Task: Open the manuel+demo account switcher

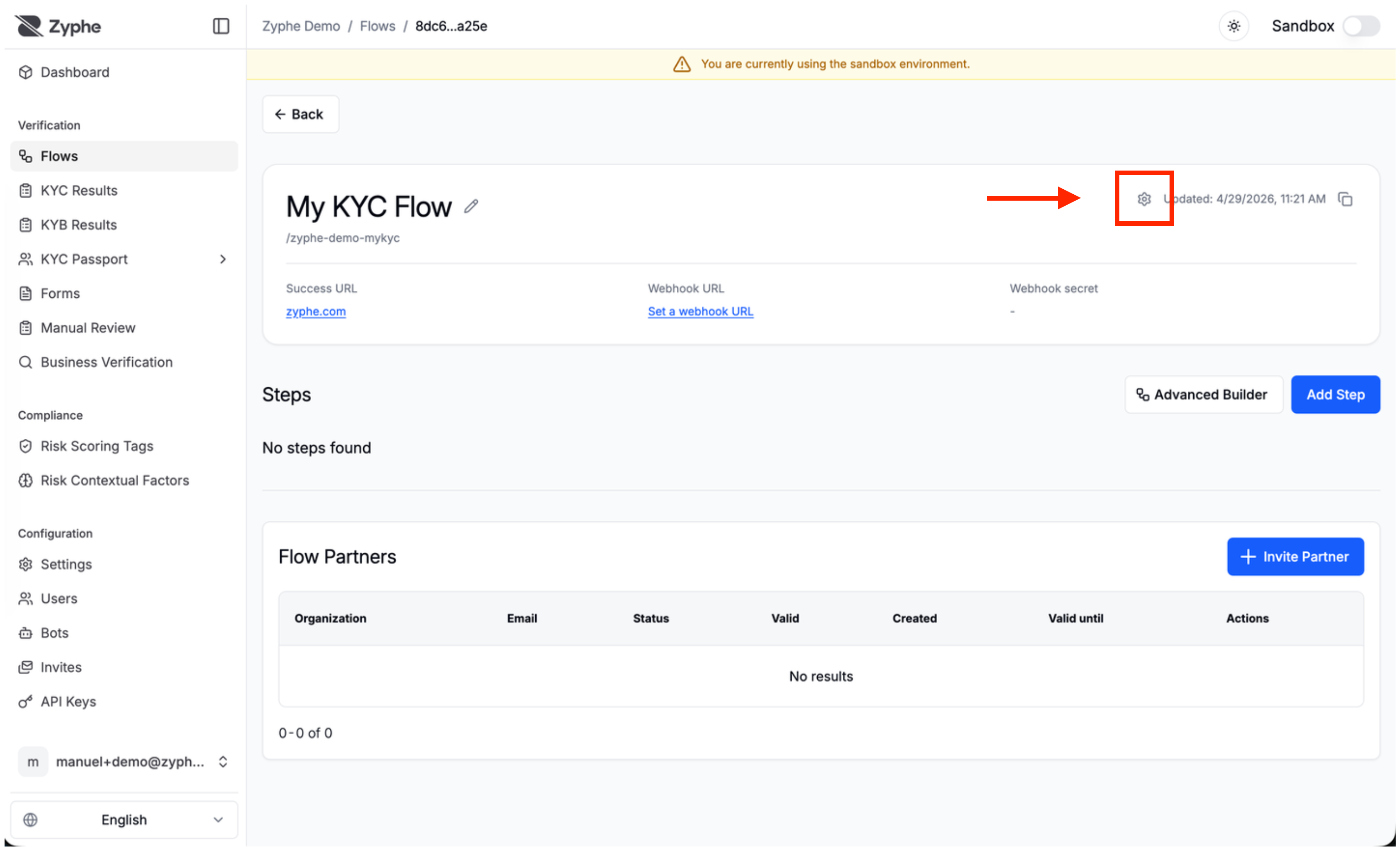Action: (x=124, y=762)
